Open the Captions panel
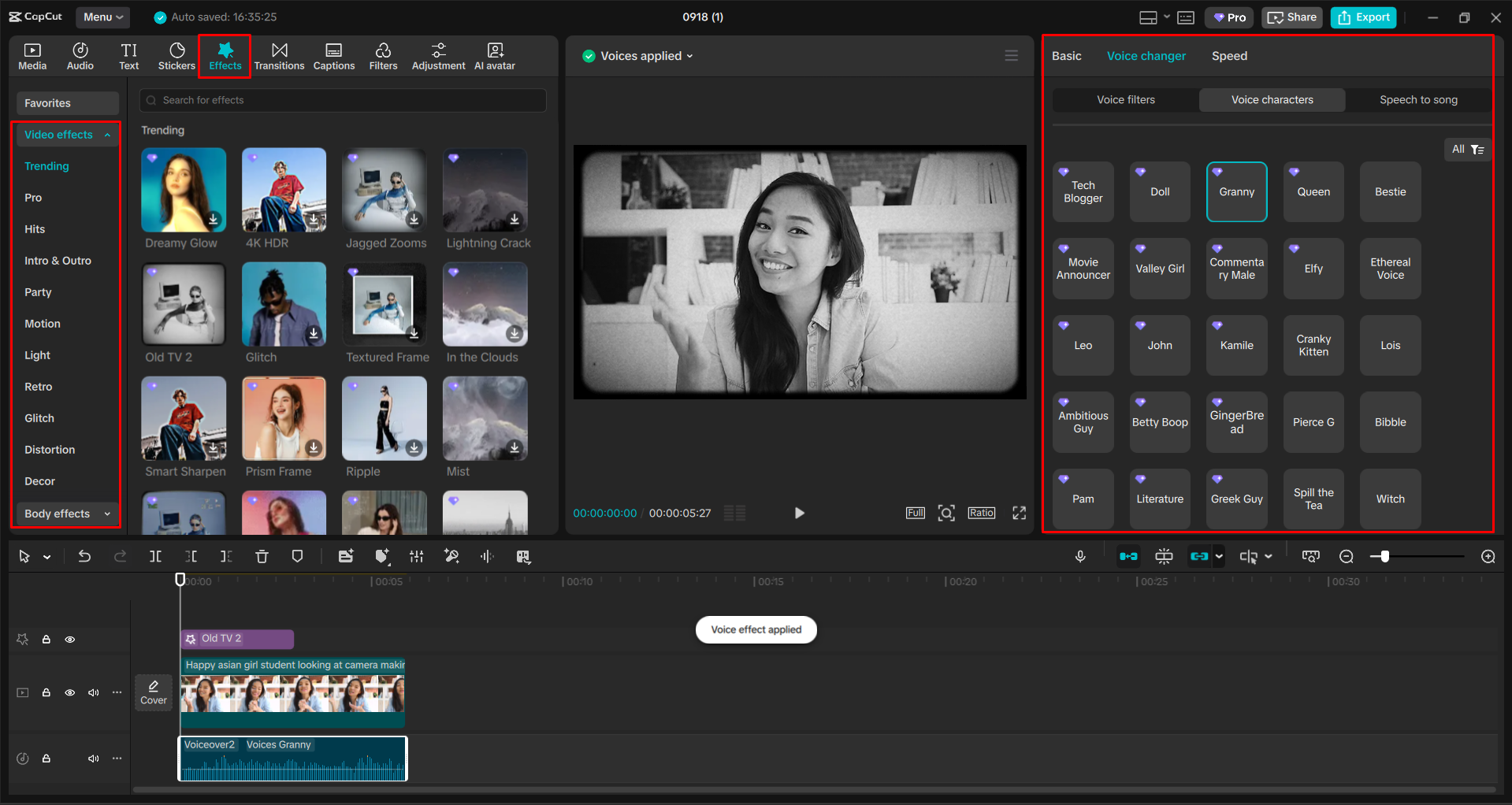This screenshot has height=805, width=1512. tap(334, 55)
